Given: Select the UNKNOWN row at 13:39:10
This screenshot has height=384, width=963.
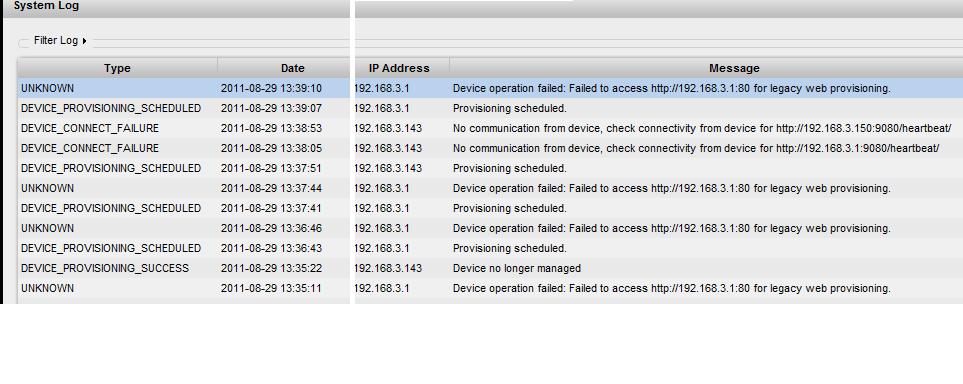Looking at the screenshot, I should click(490, 88).
